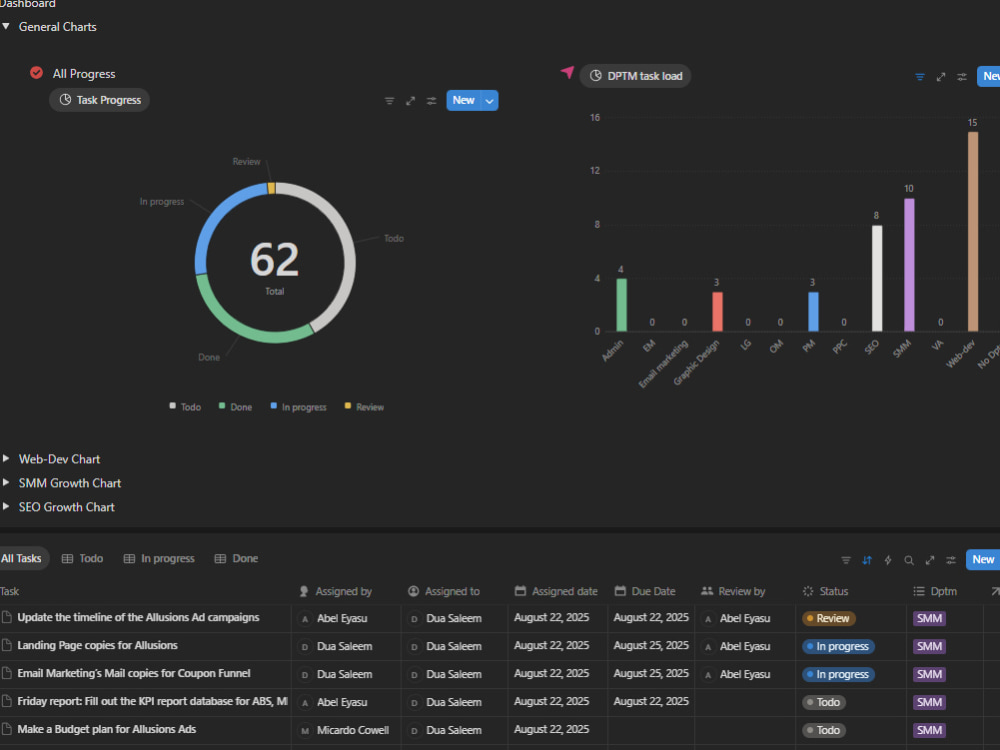Click SEO bar showing 8

877,278
